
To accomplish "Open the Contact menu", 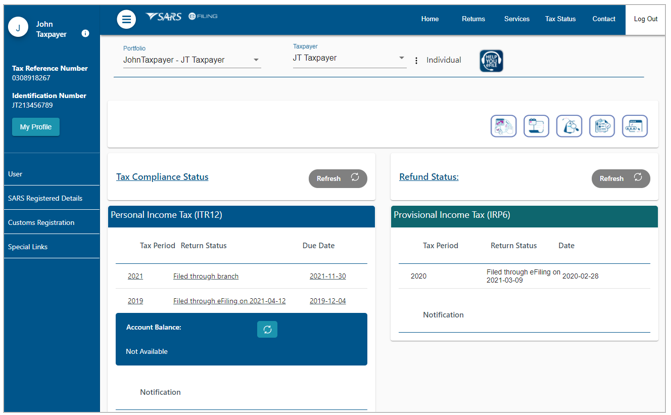I will point(604,19).
